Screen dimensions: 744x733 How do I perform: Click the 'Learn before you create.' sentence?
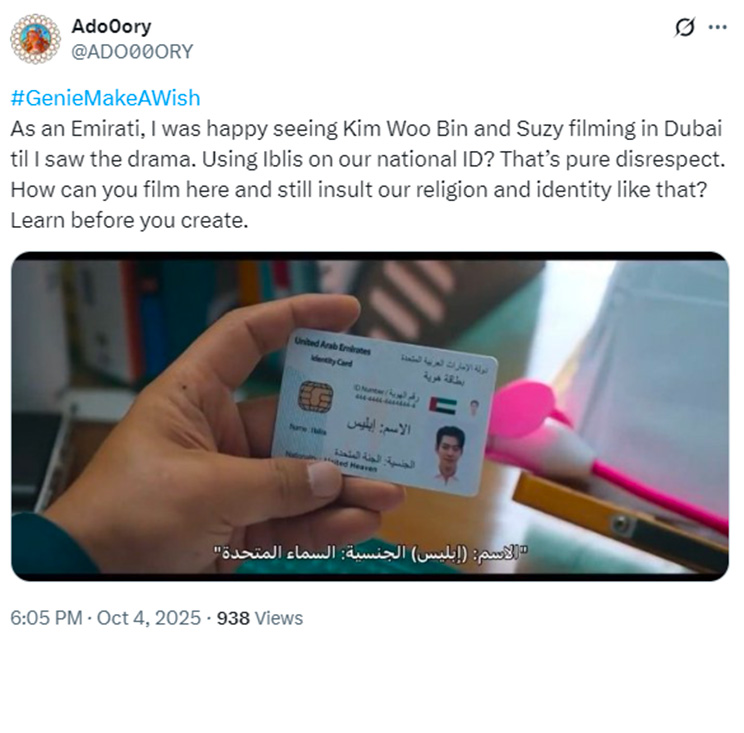(x=130, y=221)
